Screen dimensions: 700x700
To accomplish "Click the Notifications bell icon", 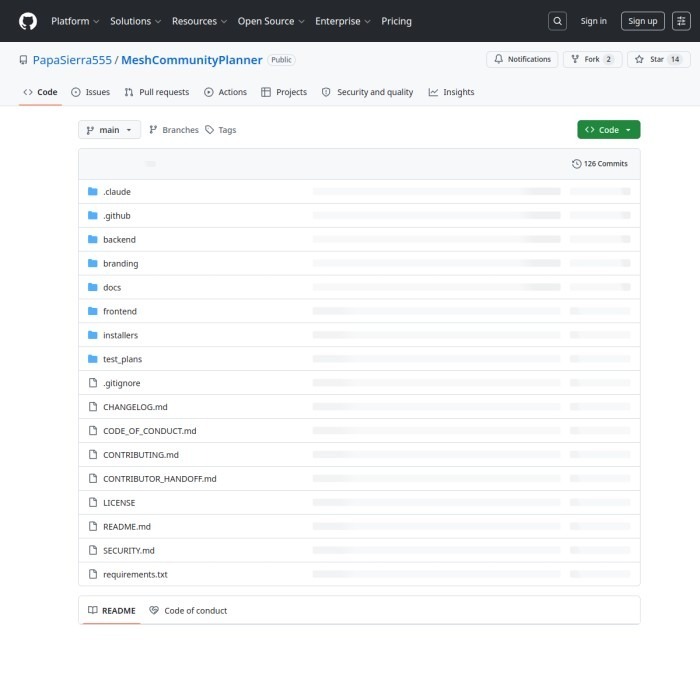I will (x=499, y=59).
